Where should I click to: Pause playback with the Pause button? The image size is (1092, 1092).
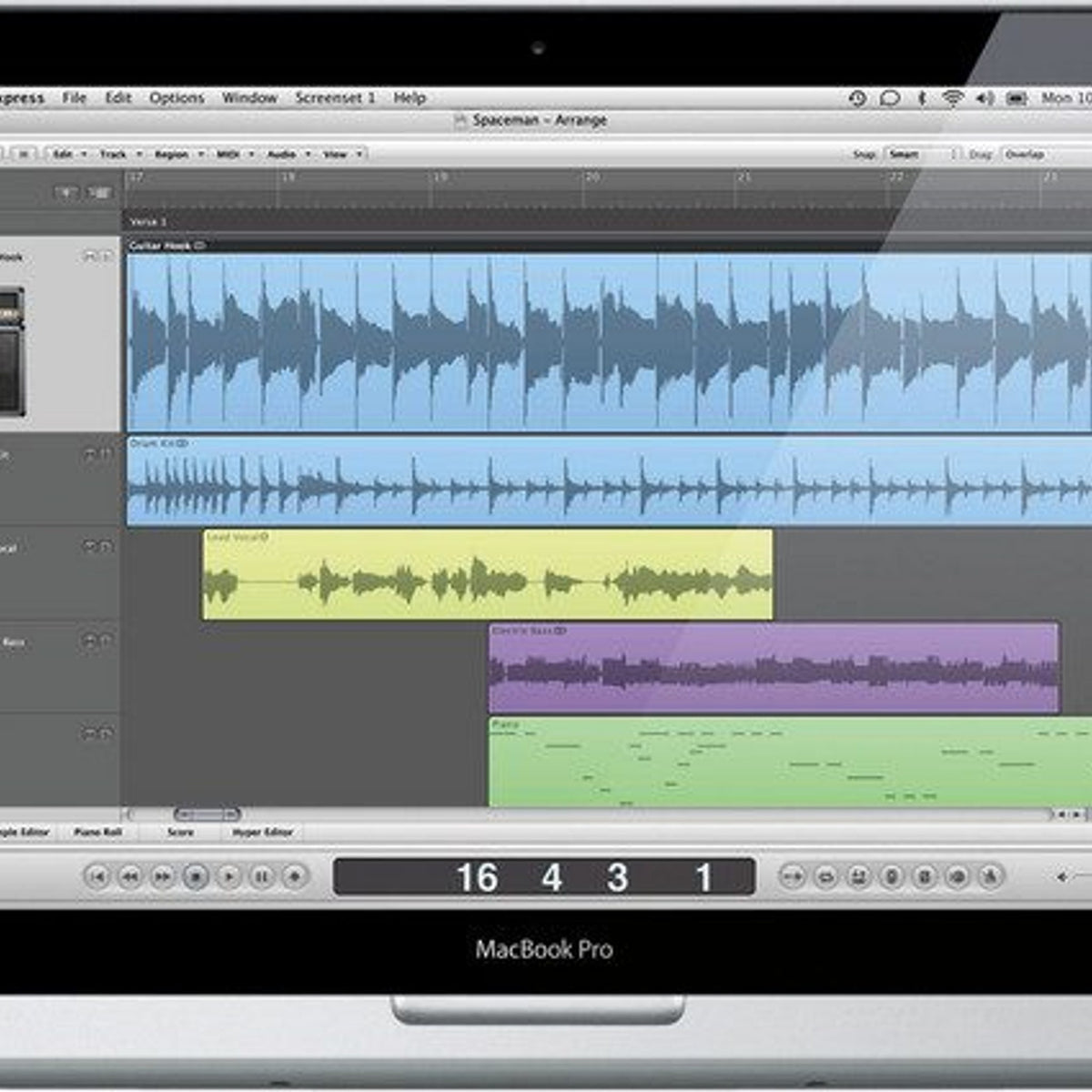[261, 876]
